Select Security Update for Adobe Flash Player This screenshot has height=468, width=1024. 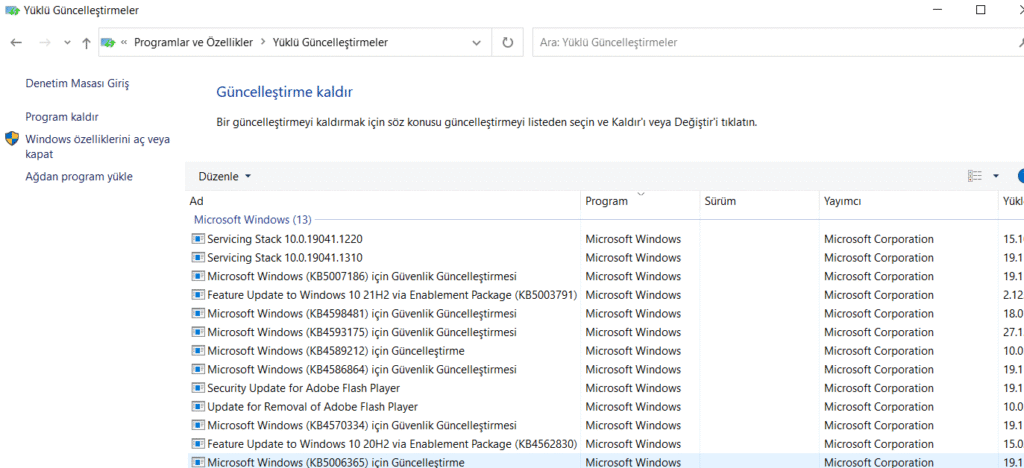coord(303,388)
